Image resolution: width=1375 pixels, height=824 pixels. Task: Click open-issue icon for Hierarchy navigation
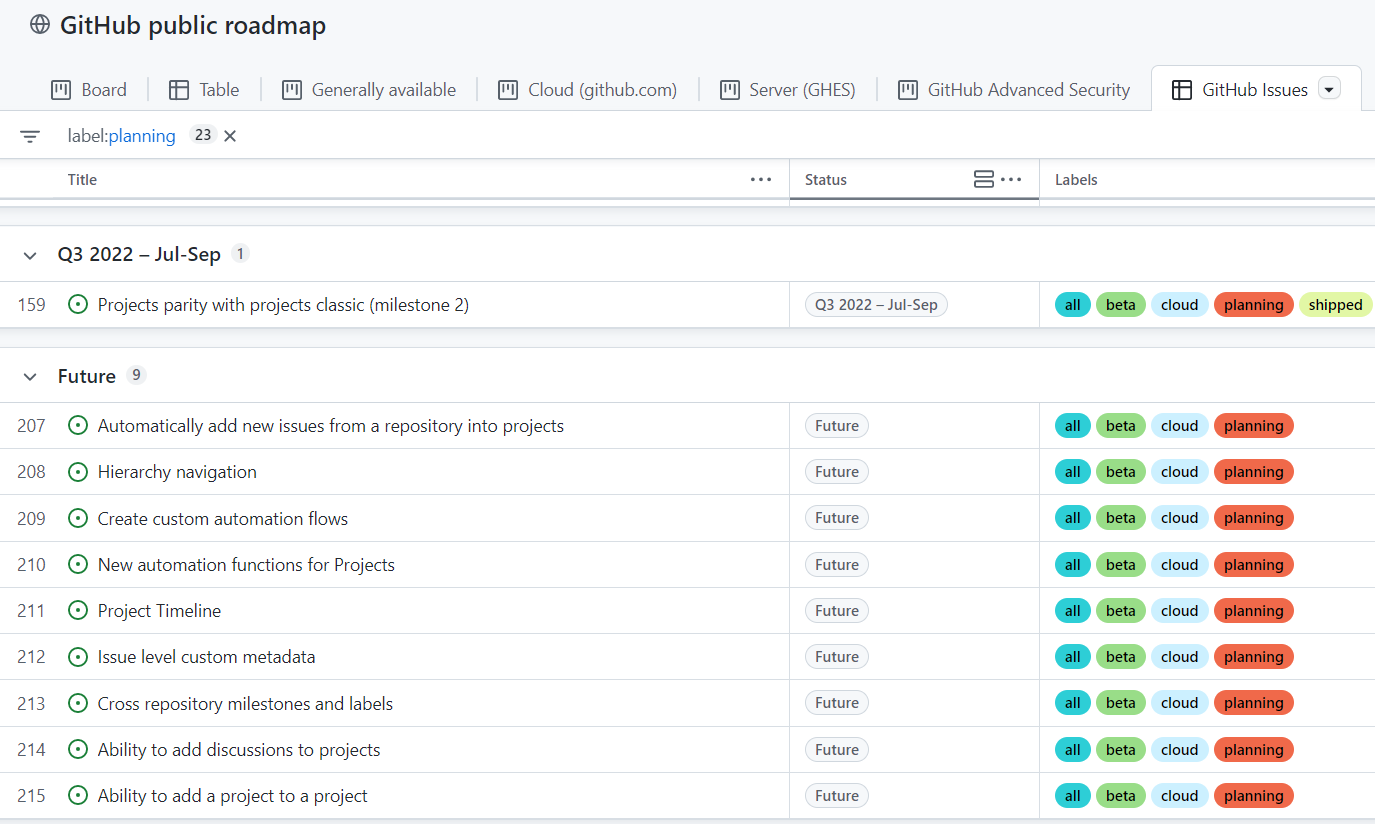click(x=78, y=472)
